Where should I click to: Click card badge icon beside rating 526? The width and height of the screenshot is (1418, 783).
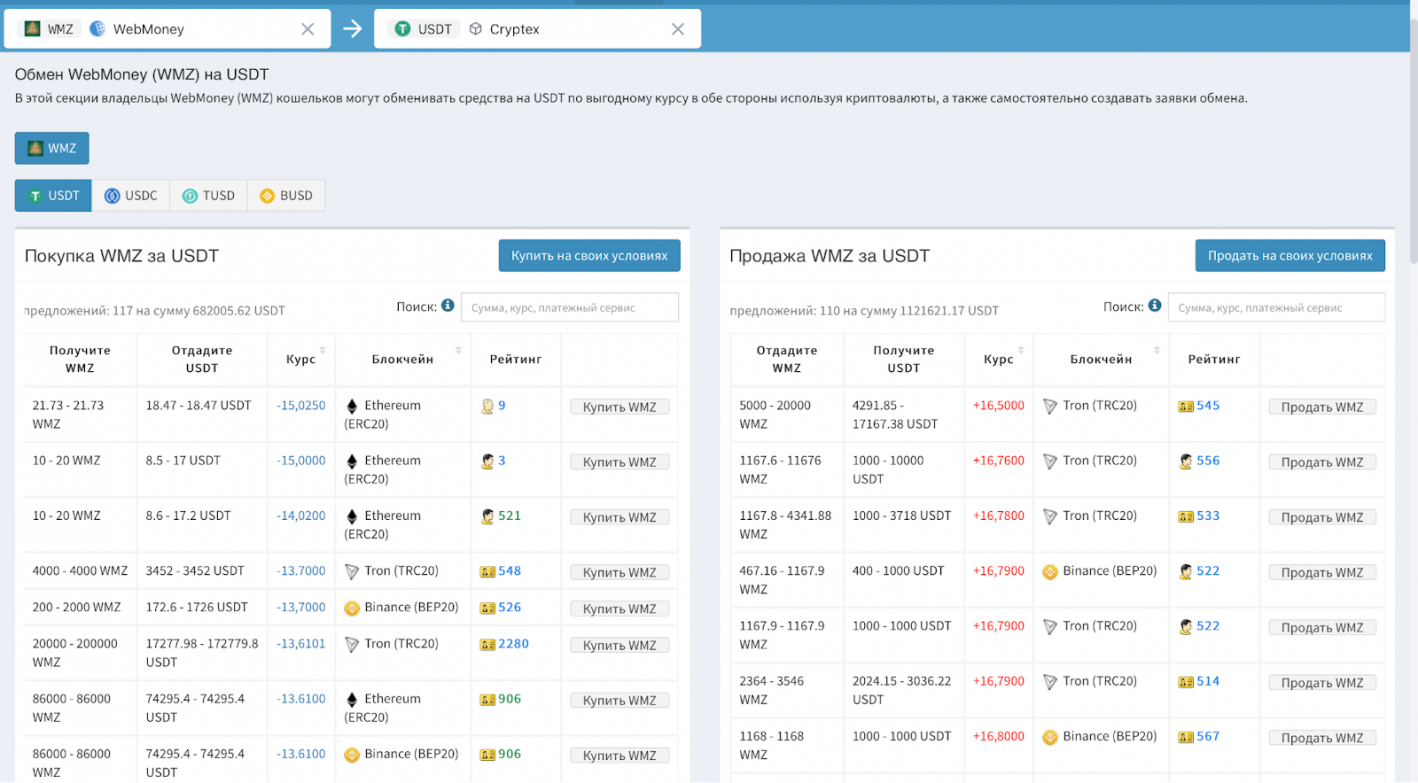487,608
